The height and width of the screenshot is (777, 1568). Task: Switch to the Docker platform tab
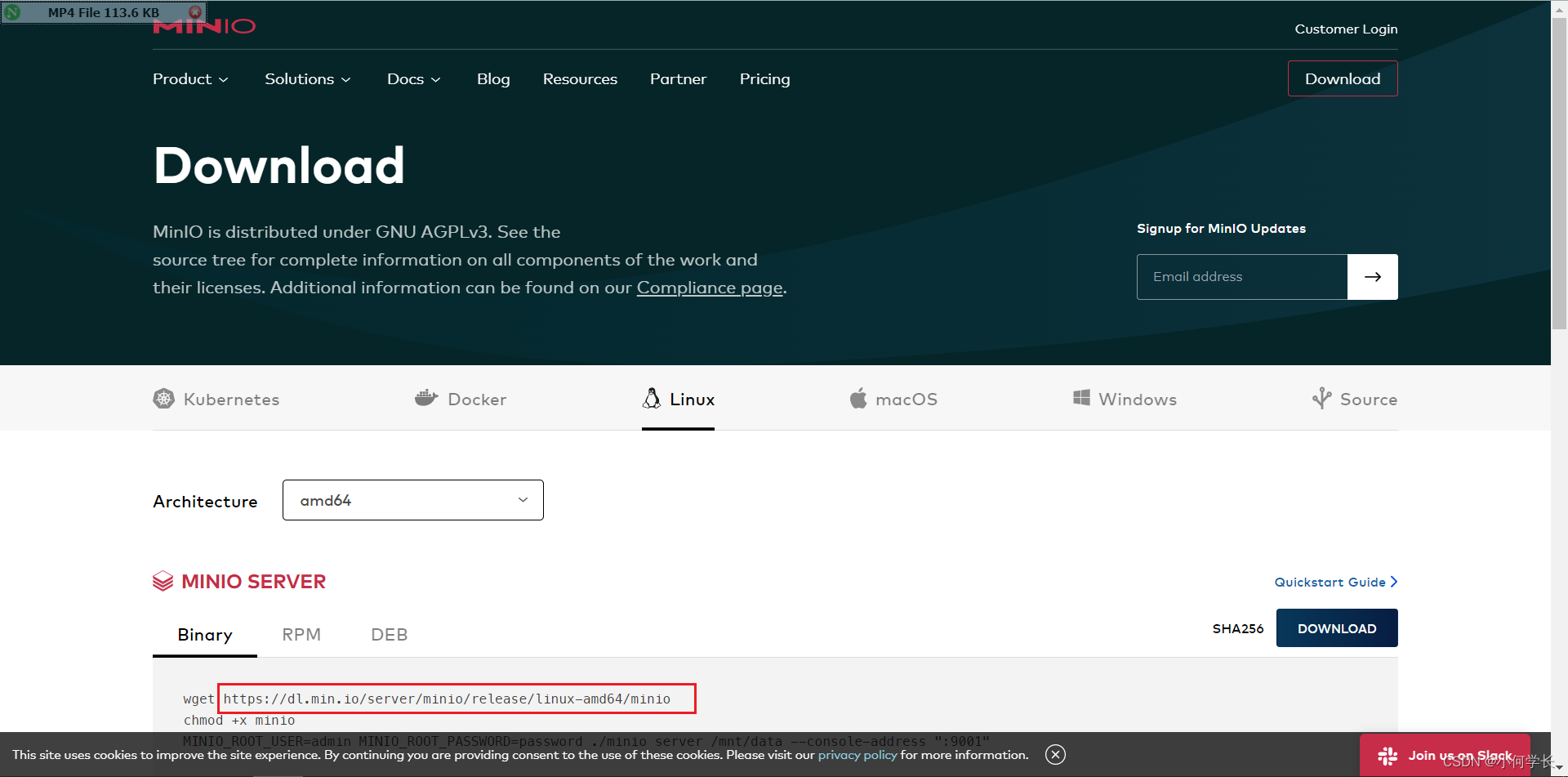[461, 399]
